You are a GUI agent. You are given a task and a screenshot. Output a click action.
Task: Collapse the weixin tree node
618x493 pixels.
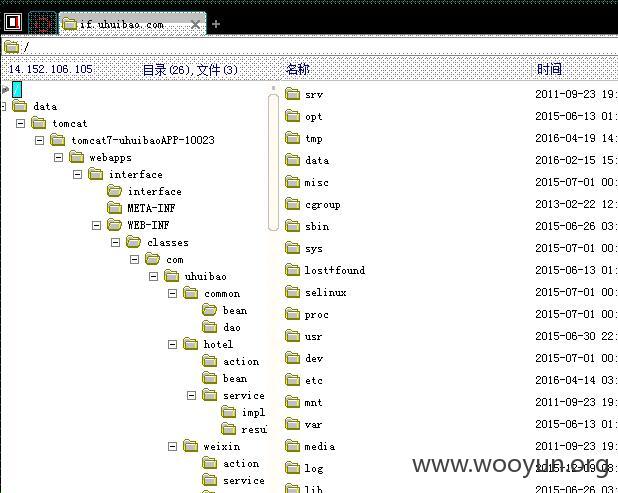[172, 446]
